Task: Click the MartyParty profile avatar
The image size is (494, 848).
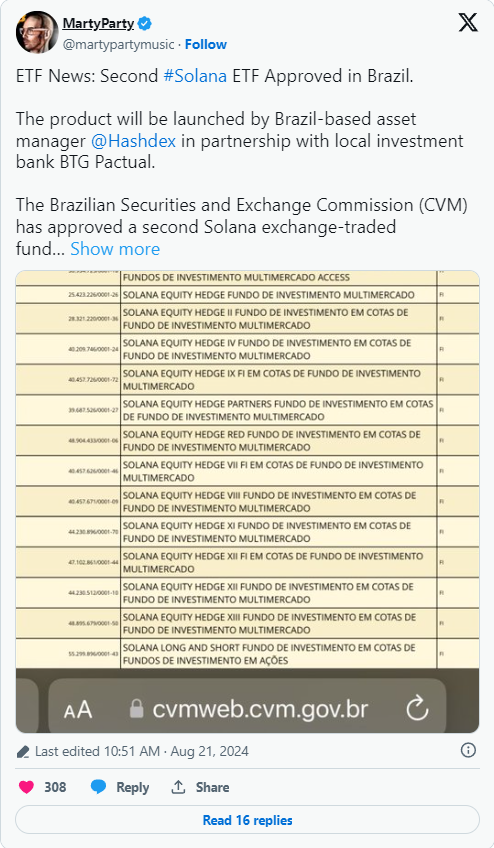Action: click(37, 32)
